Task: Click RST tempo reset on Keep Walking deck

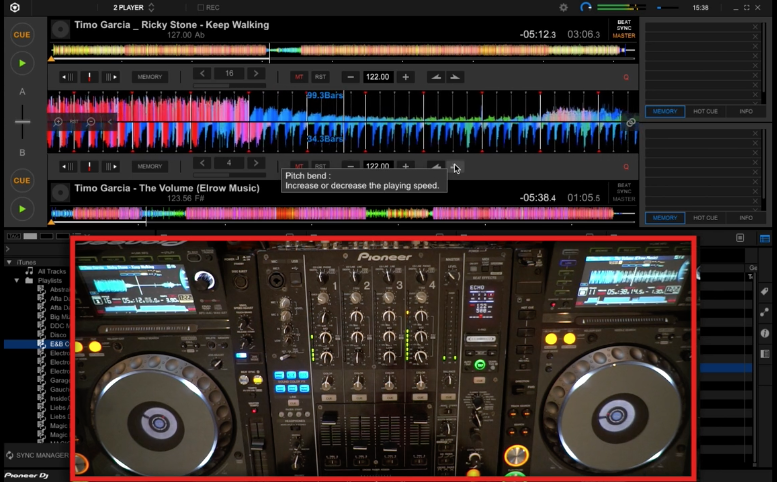Action: (320, 77)
